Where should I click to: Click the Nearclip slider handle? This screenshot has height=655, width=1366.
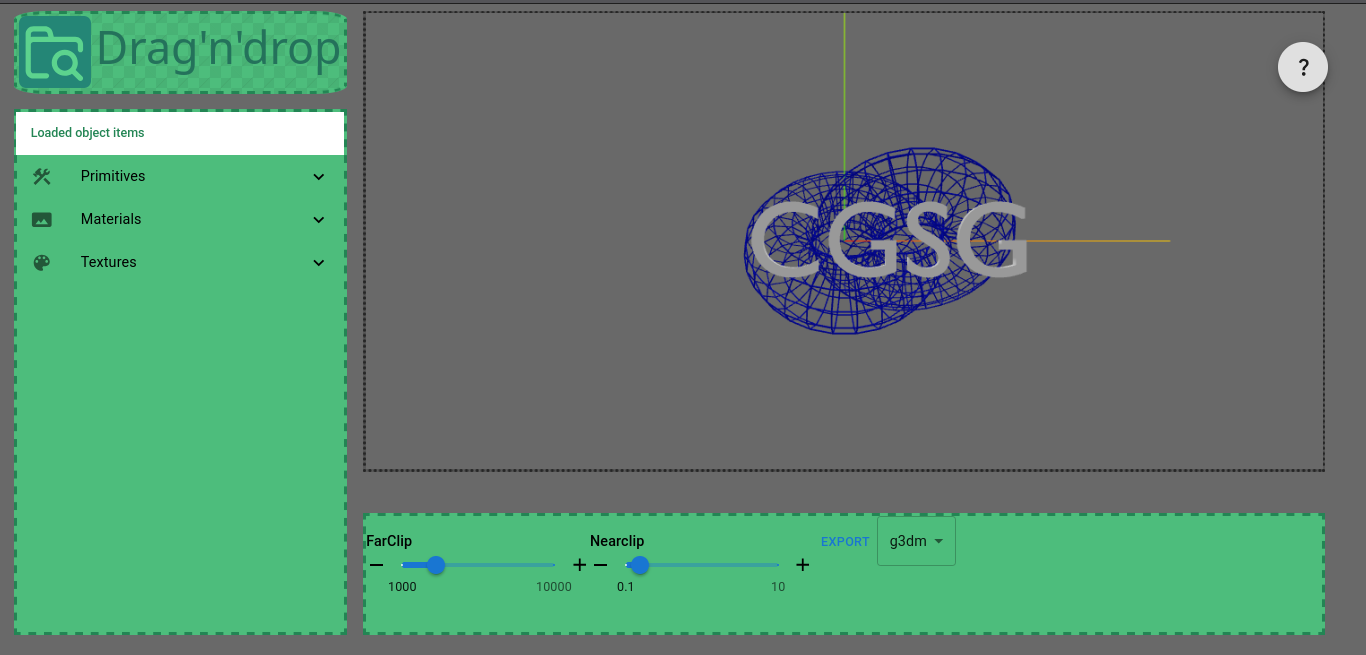coord(640,565)
